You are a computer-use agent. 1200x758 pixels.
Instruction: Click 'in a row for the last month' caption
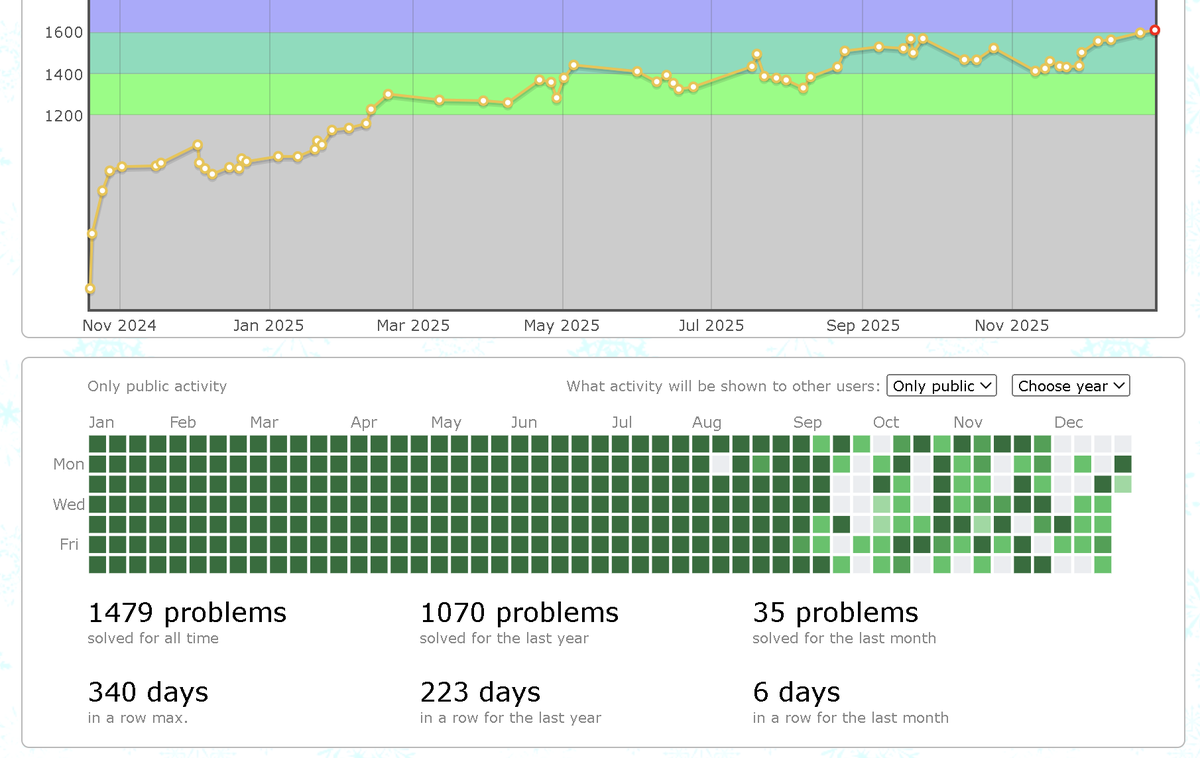(x=851, y=718)
